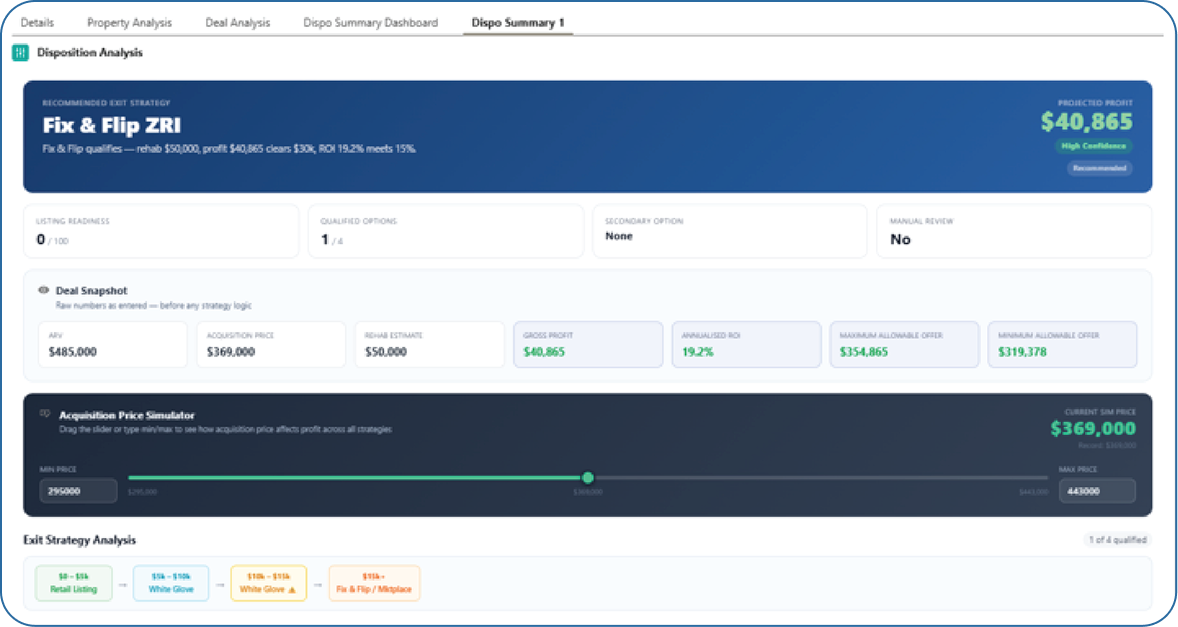
Task: Switch to the Deal Analysis tab
Action: 238,21
